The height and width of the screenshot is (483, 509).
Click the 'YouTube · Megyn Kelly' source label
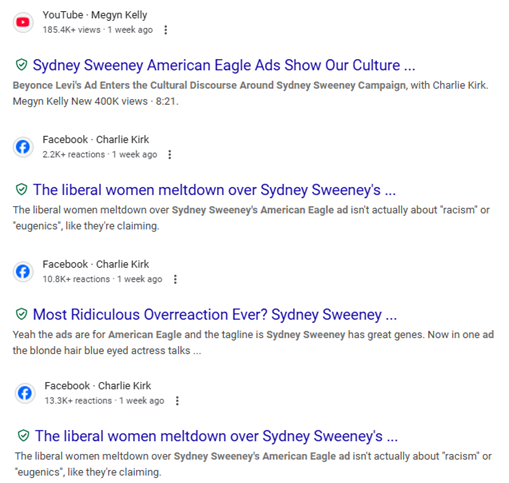point(95,15)
